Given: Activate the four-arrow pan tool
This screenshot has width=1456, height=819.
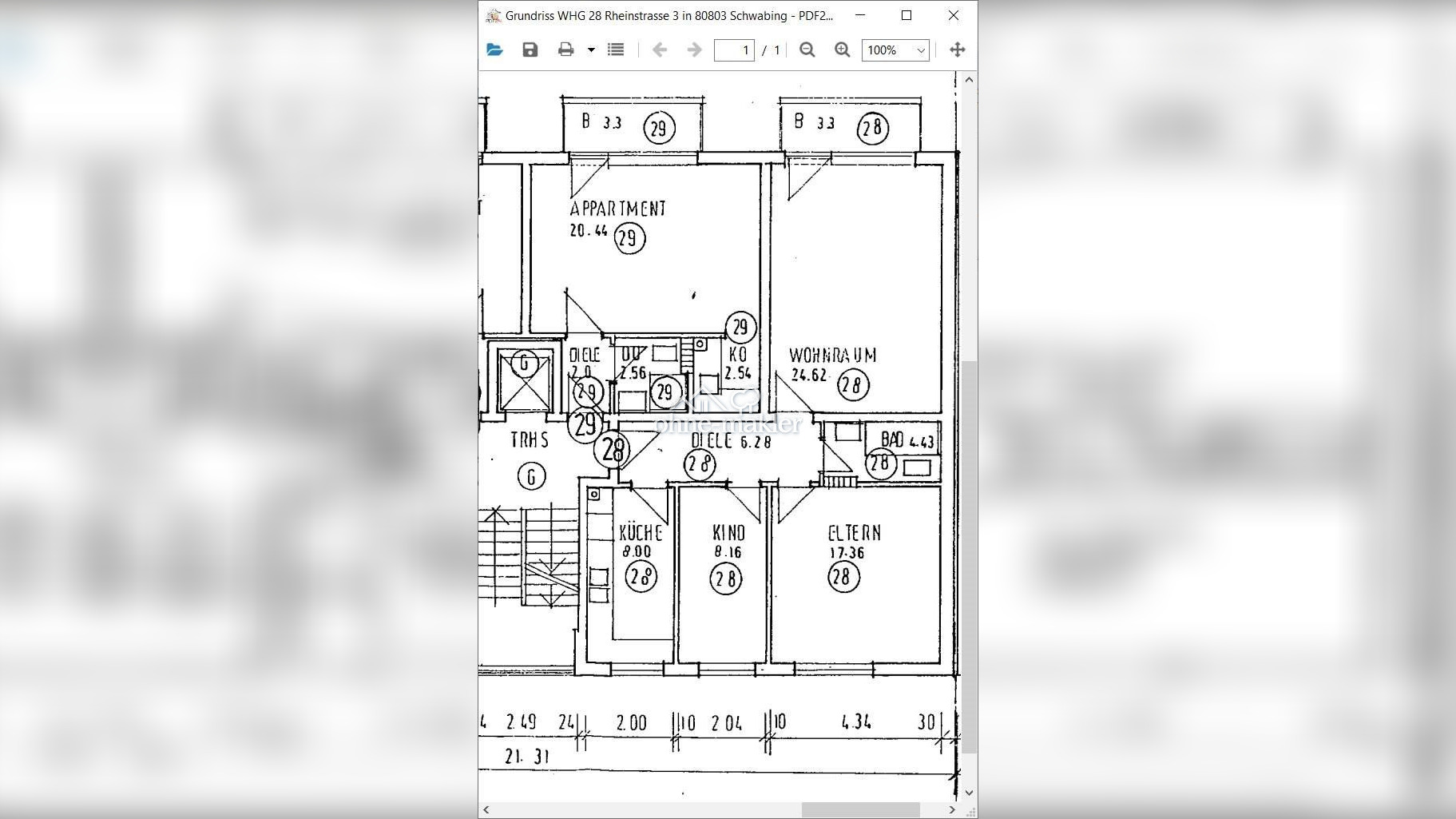Looking at the screenshot, I should point(957,50).
